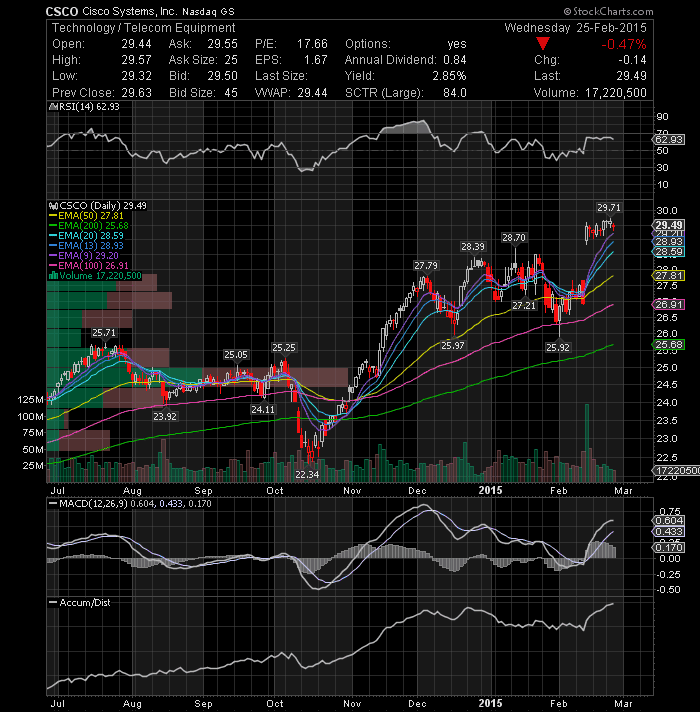Click the Low value 29.32
The image size is (700, 712).
coord(136,76)
